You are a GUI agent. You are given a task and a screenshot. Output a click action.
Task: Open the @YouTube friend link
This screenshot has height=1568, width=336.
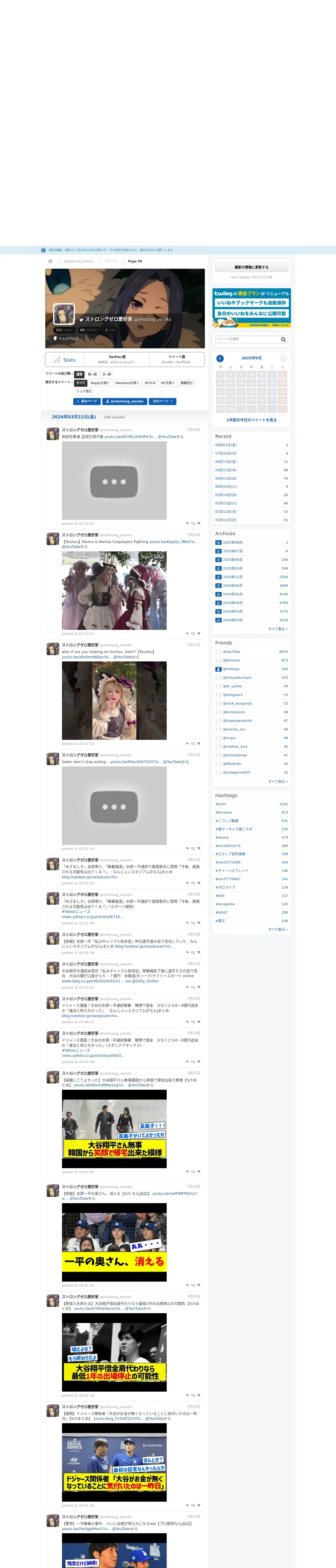pos(232,652)
